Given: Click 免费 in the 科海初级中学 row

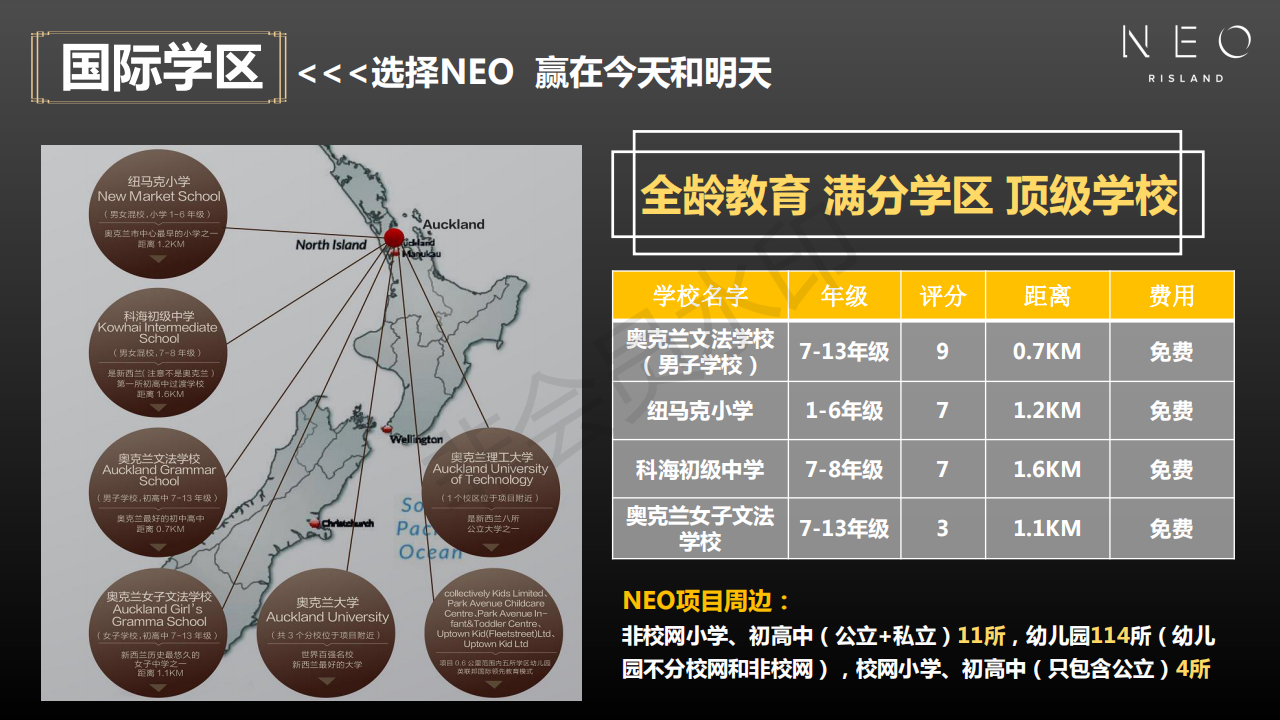Looking at the screenshot, I should tap(1172, 470).
